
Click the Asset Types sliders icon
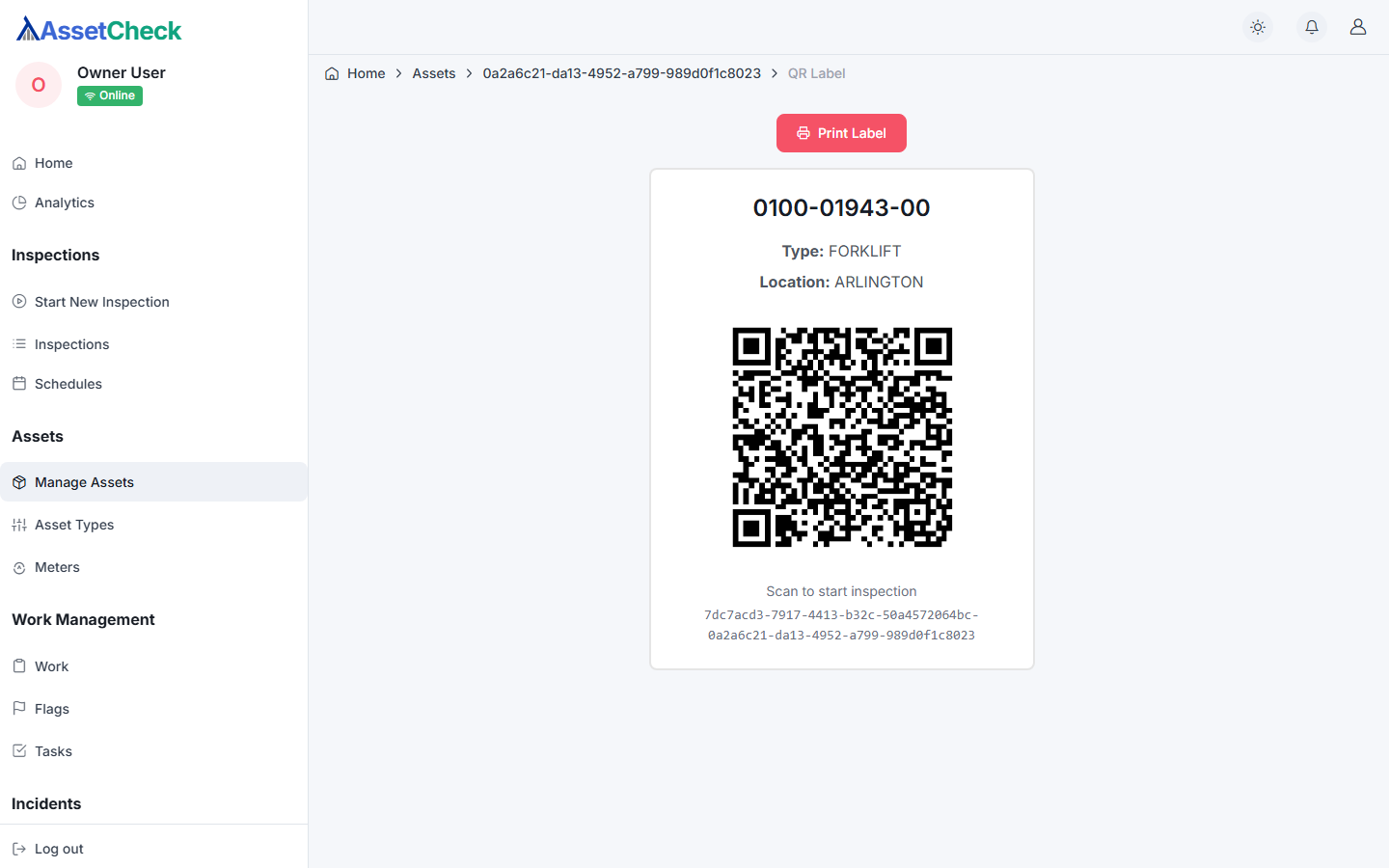(x=19, y=525)
